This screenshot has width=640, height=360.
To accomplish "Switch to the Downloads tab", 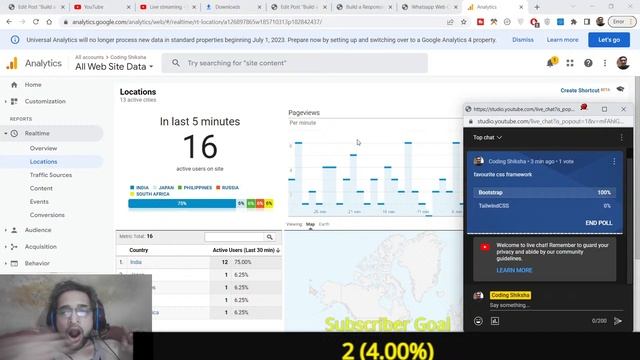I will (x=233, y=7).
